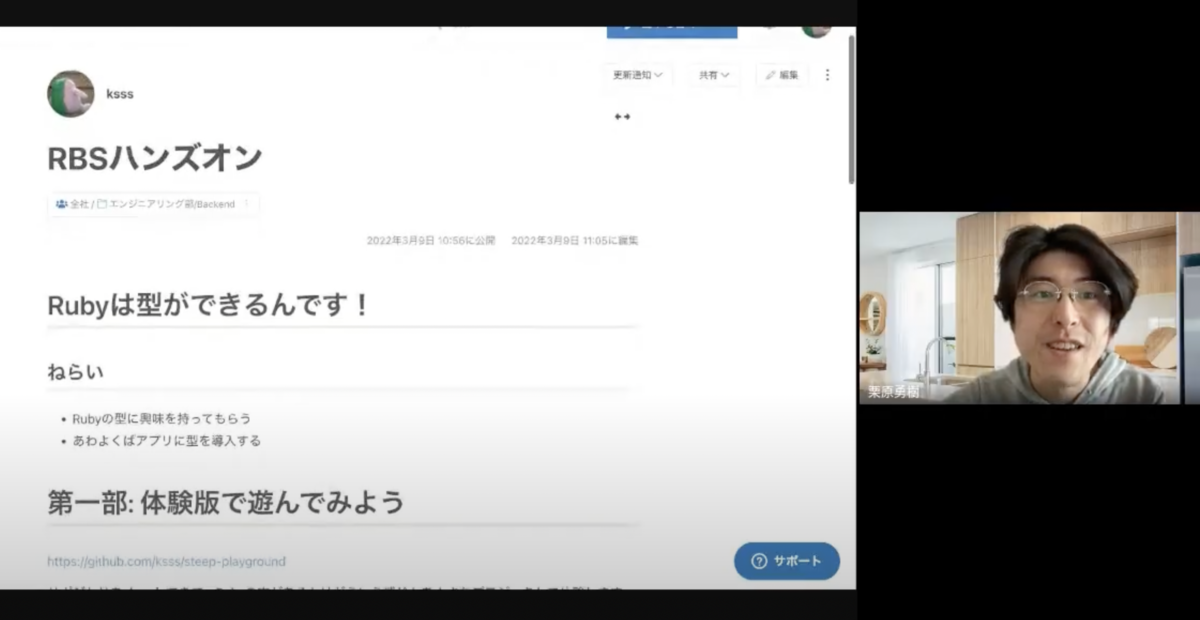Click the bullet あわよくばアプリに型を導入する
The height and width of the screenshot is (620, 1200).
(166, 440)
